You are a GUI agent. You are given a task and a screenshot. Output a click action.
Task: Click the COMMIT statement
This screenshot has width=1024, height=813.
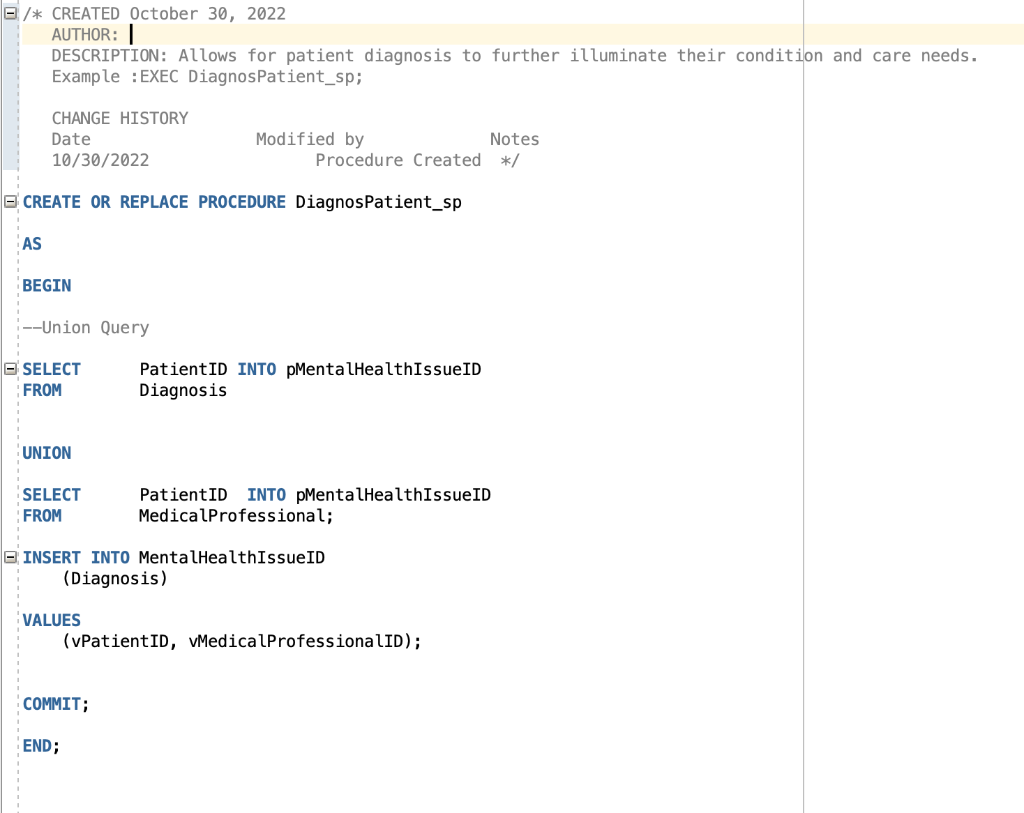[51, 703]
